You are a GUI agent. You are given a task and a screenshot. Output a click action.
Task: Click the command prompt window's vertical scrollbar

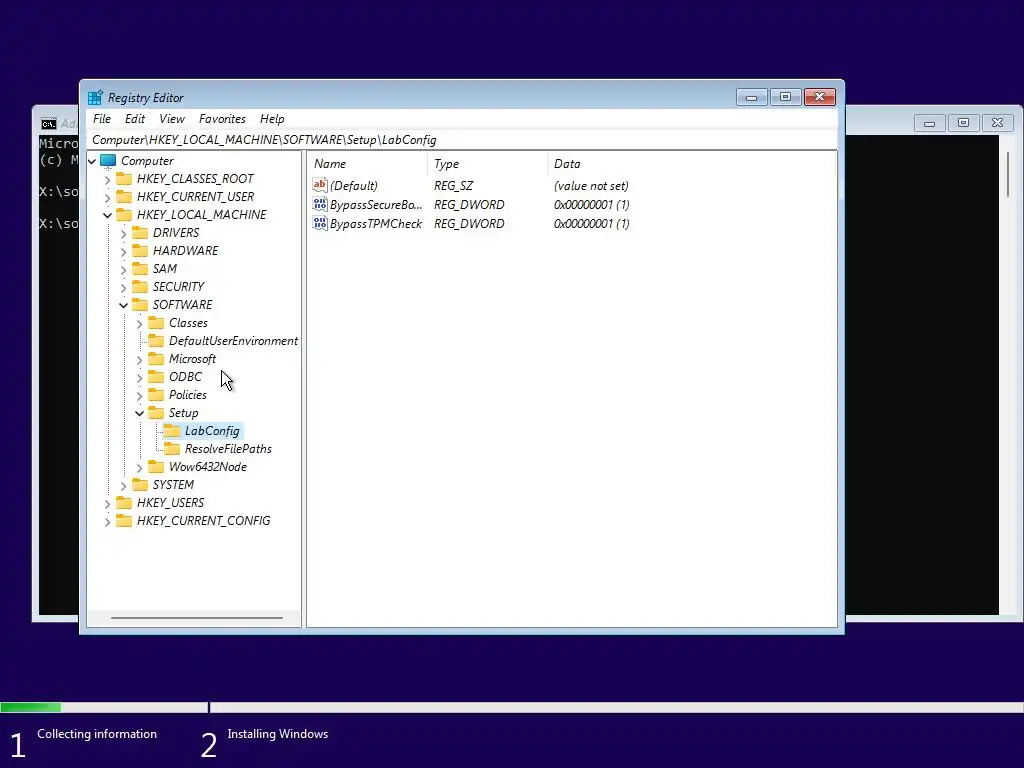point(1008,175)
